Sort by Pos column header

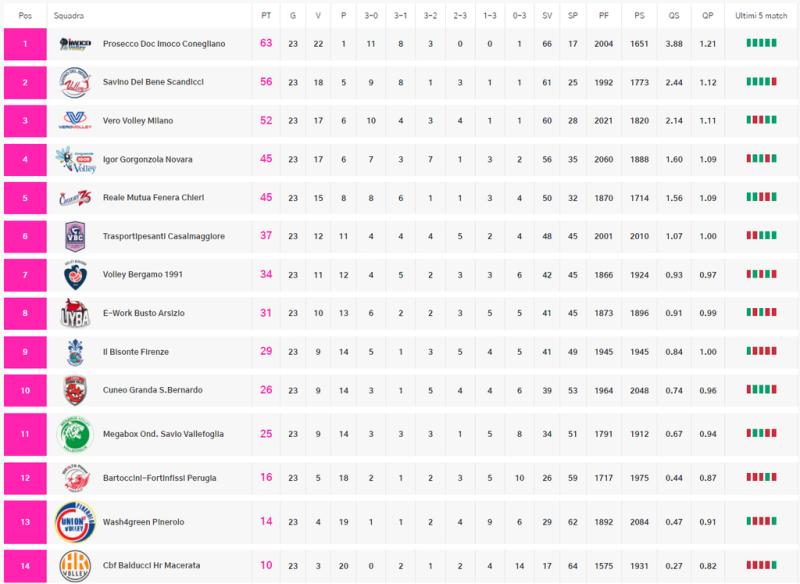point(25,16)
